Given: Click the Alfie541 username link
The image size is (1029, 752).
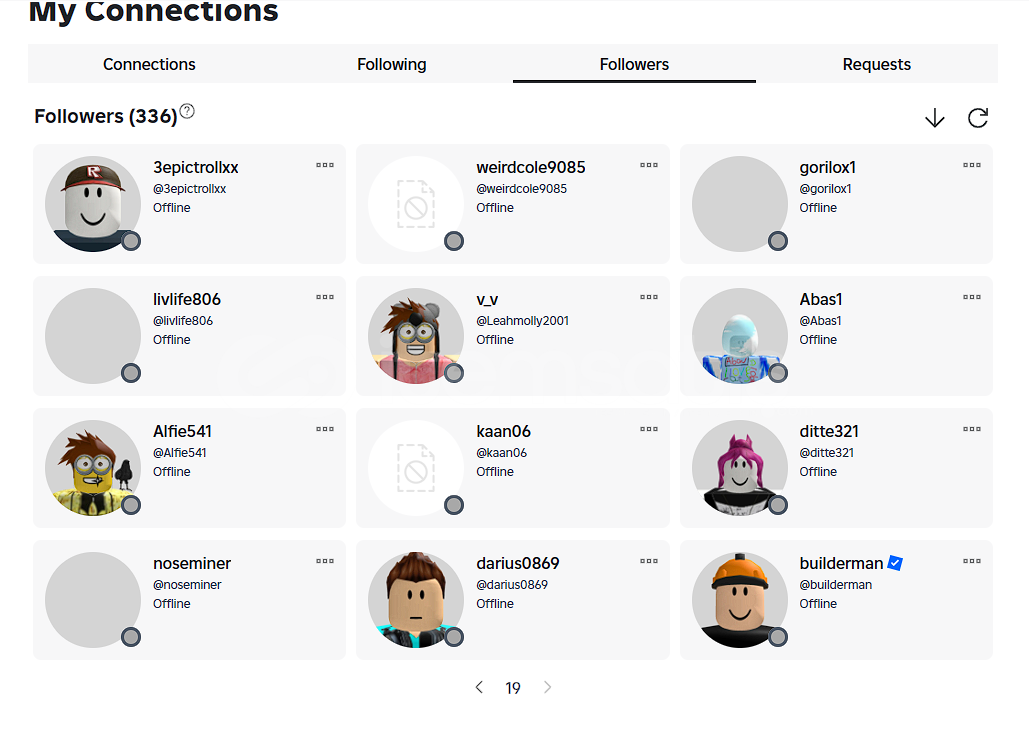Looking at the screenshot, I should pos(182,431).
